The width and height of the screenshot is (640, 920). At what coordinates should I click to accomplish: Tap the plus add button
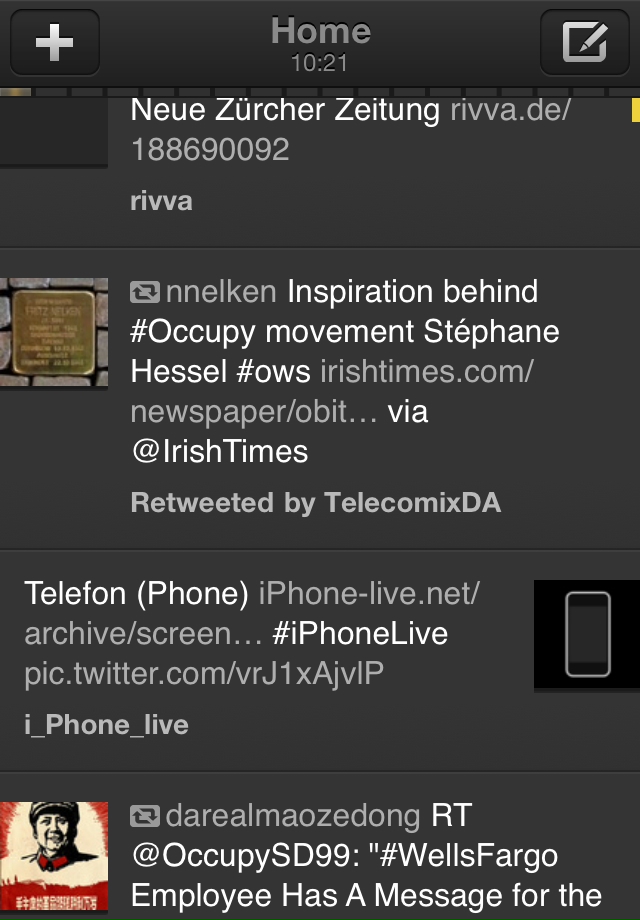coord(55,42)
